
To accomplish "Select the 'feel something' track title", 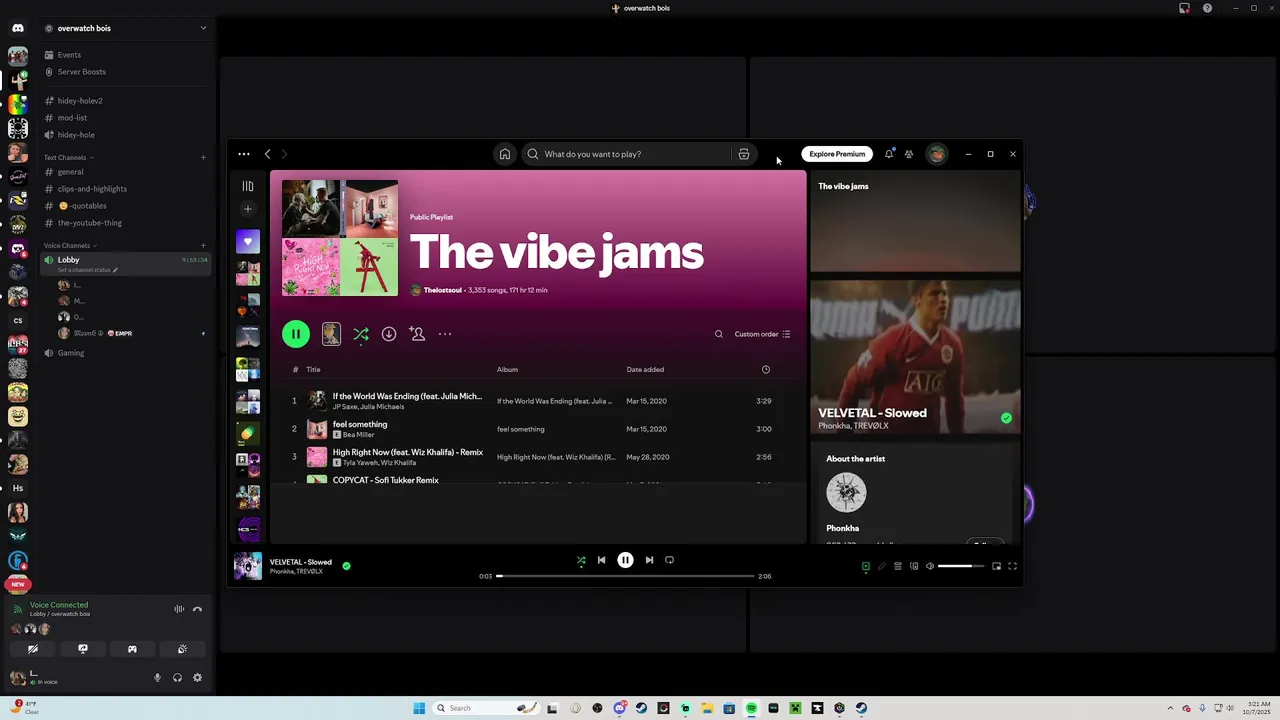I will pyautogui.click(x=360, y=424).
